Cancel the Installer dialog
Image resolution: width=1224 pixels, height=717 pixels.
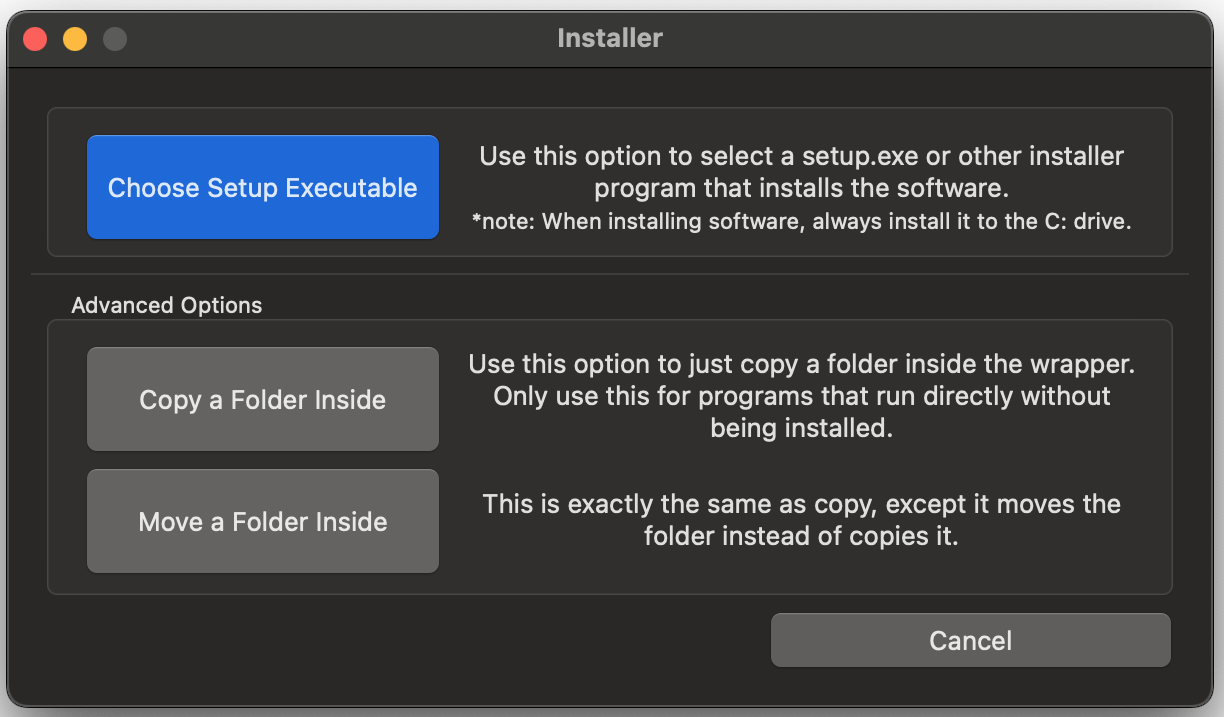(970, 640)
